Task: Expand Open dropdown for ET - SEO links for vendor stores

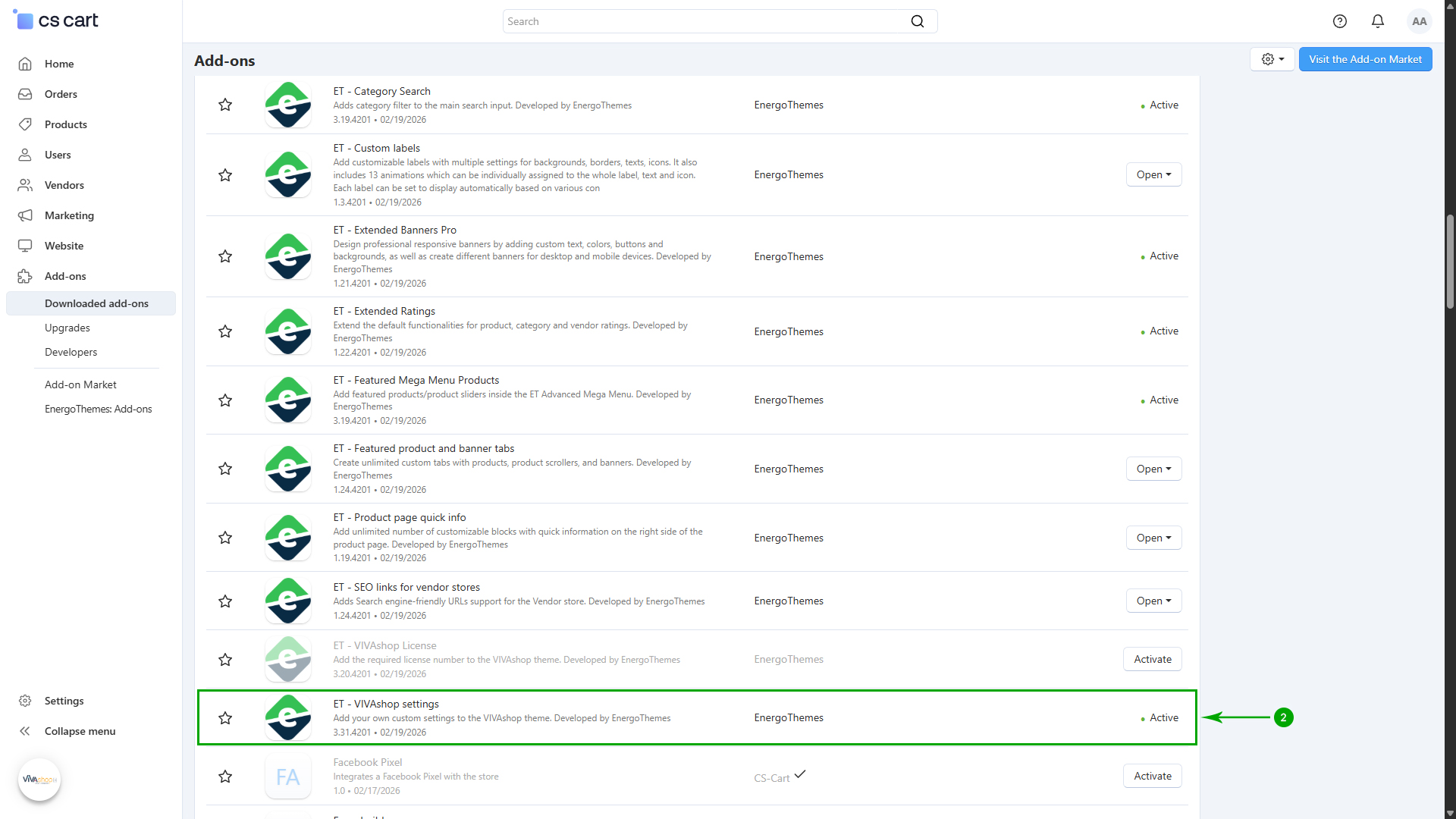Action: [1153, 601]
